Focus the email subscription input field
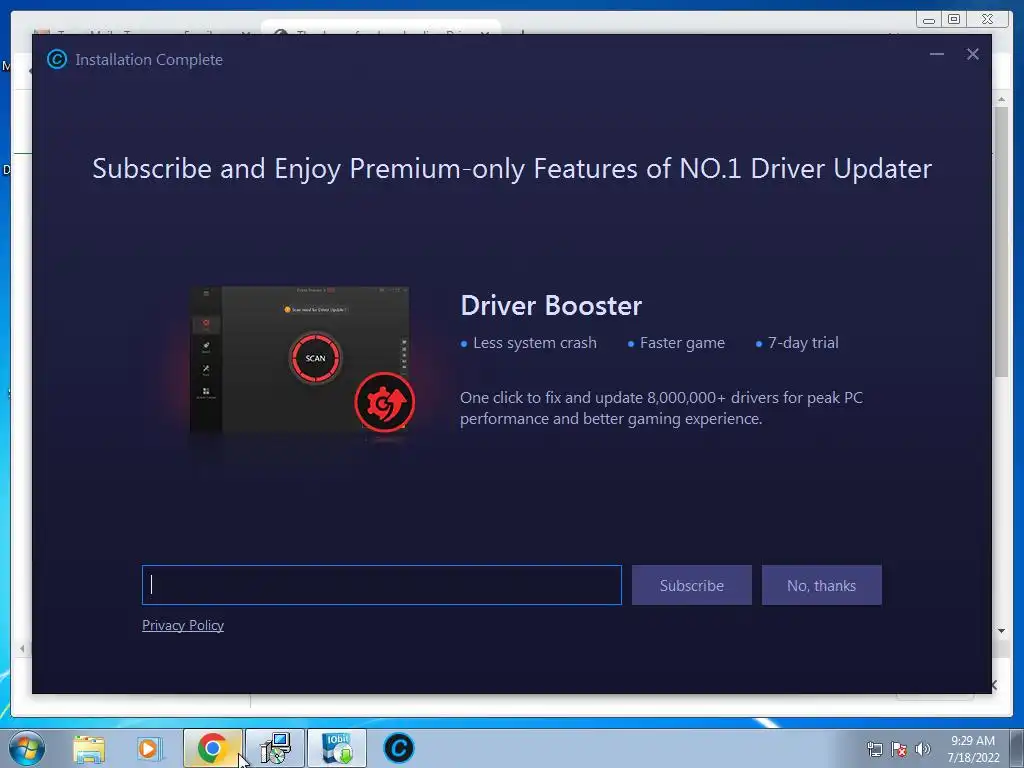 (381, 585)
